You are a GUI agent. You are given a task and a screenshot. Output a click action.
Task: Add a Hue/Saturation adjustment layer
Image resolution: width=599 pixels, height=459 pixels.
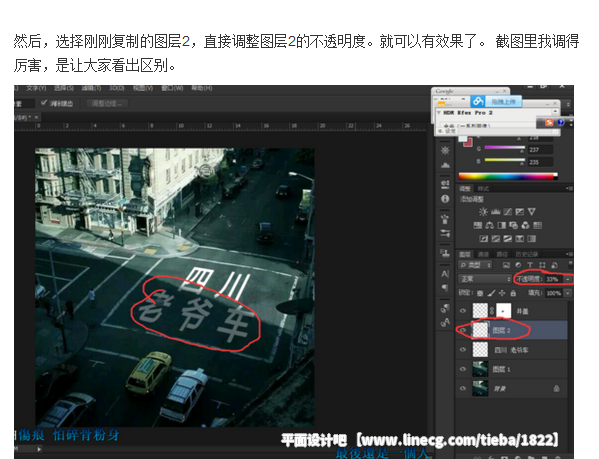click(x=478, y=225)
